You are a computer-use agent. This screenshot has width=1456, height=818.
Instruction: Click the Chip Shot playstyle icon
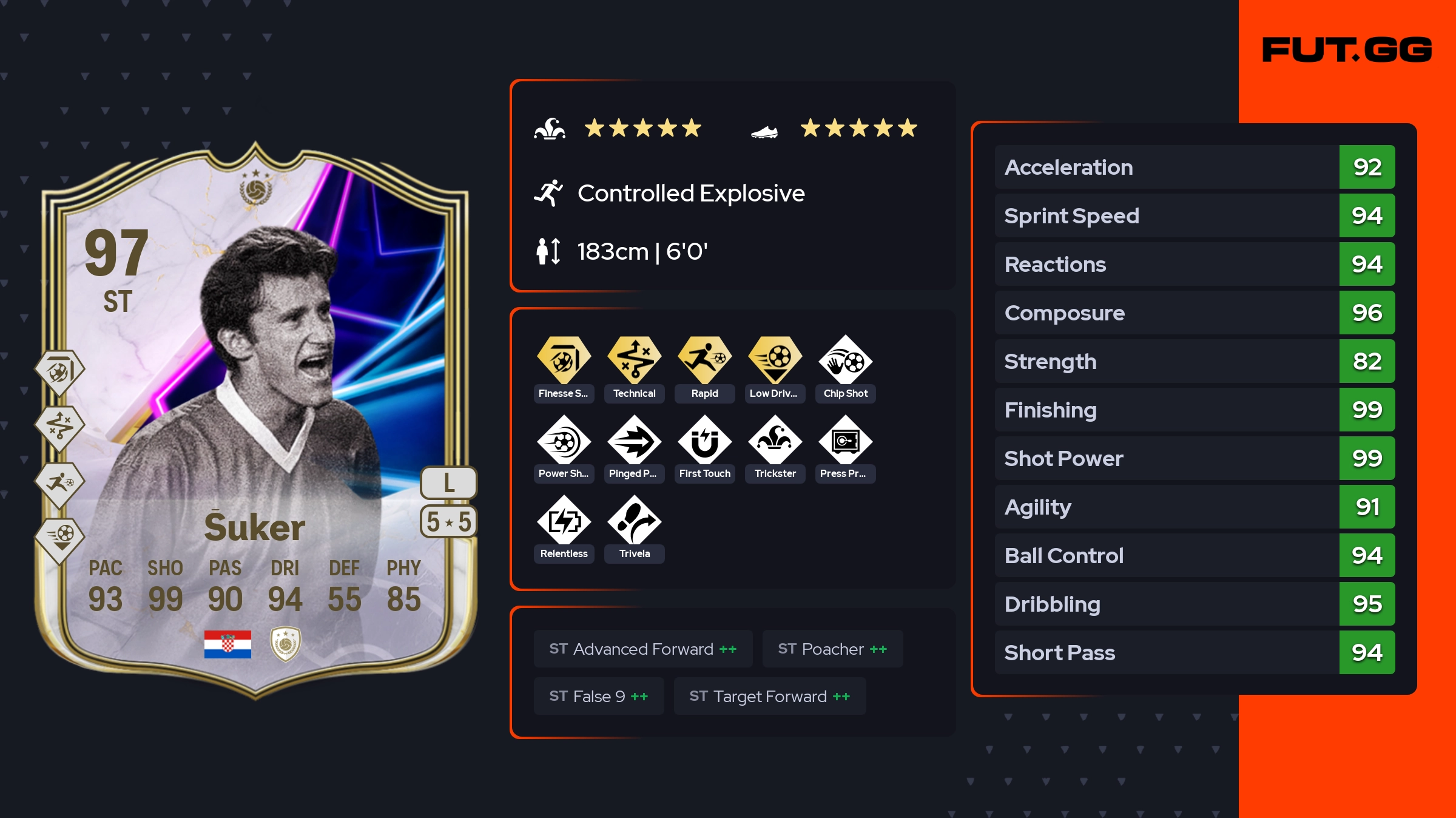(x=845, y=361)
